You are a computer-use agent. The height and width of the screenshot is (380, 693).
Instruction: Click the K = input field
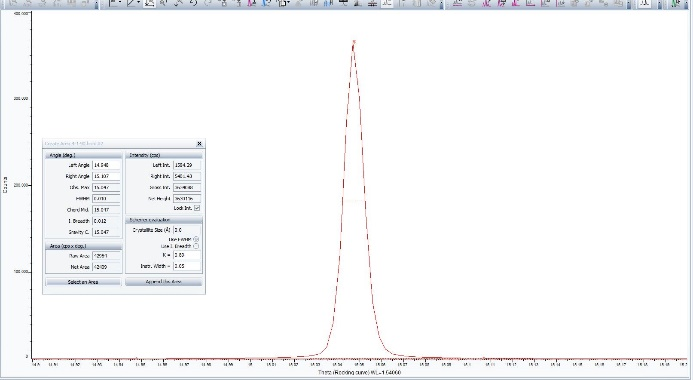[x=187, y=255]
